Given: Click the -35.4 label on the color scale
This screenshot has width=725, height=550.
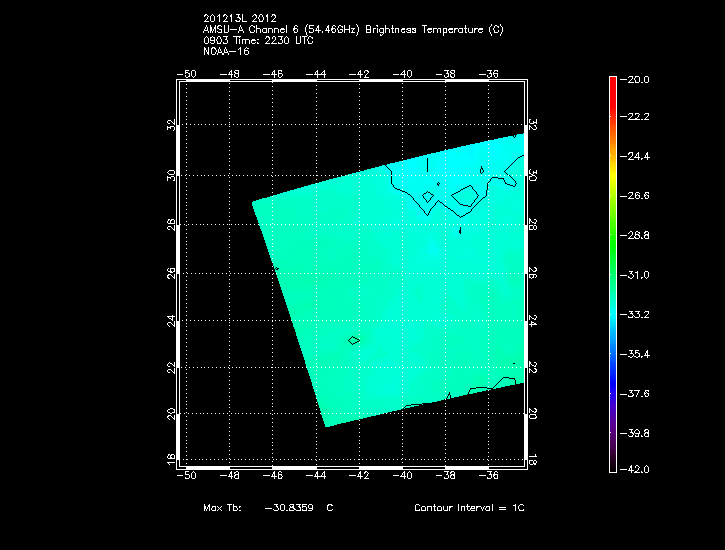Looking at the screenshot, I should coord(638,354).
